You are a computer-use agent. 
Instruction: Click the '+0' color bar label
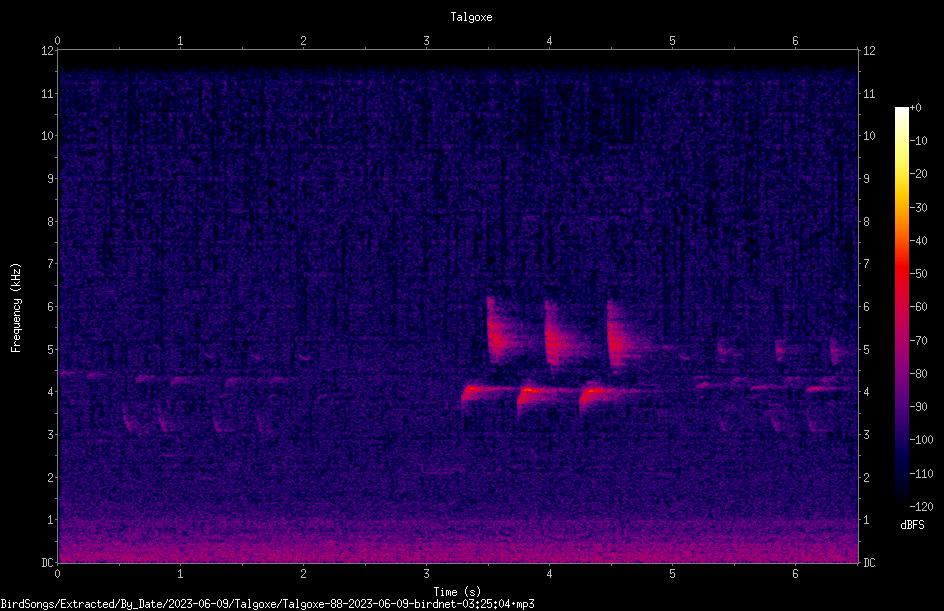pyautogui.click(x=915, y=108)
